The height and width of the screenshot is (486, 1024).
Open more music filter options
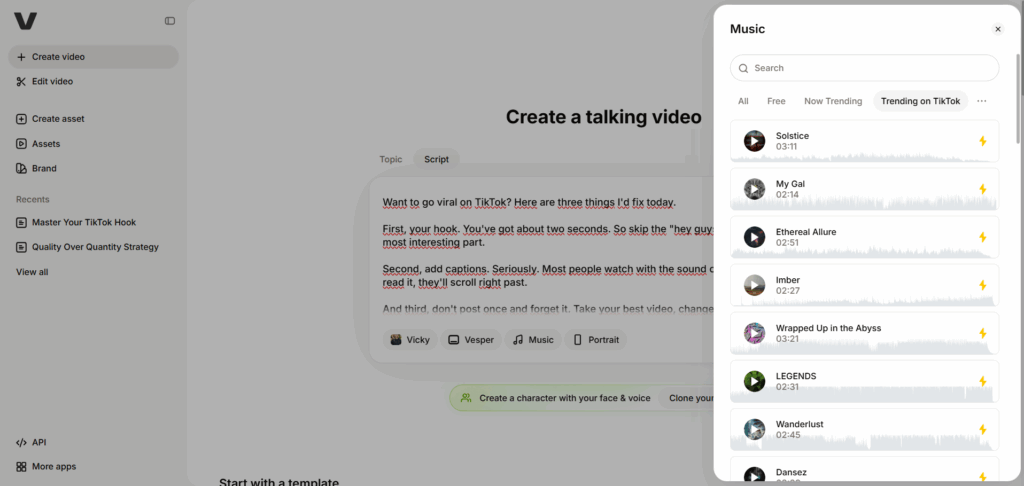(982, 101)
